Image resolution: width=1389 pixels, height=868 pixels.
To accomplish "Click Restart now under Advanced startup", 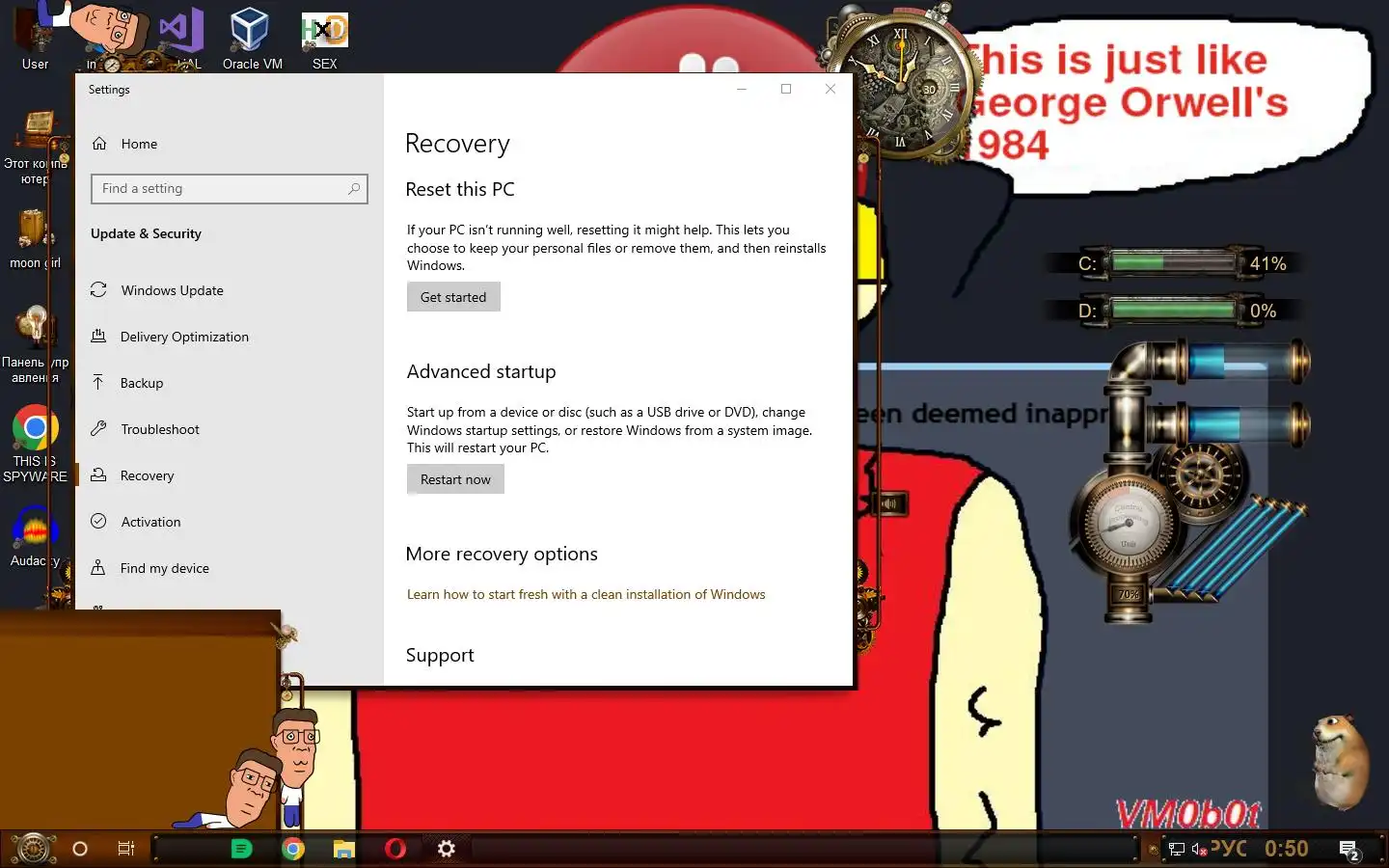I will tap(455, 479).
